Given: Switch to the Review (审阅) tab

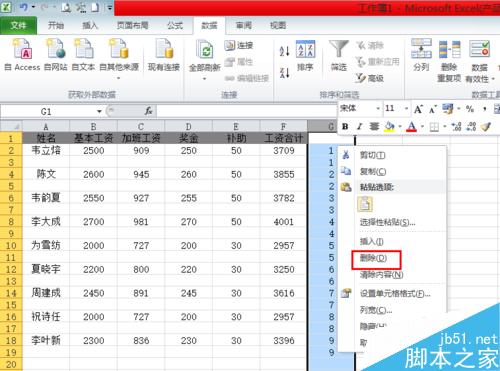Looking at the screenshot, I should click(244, 25).
